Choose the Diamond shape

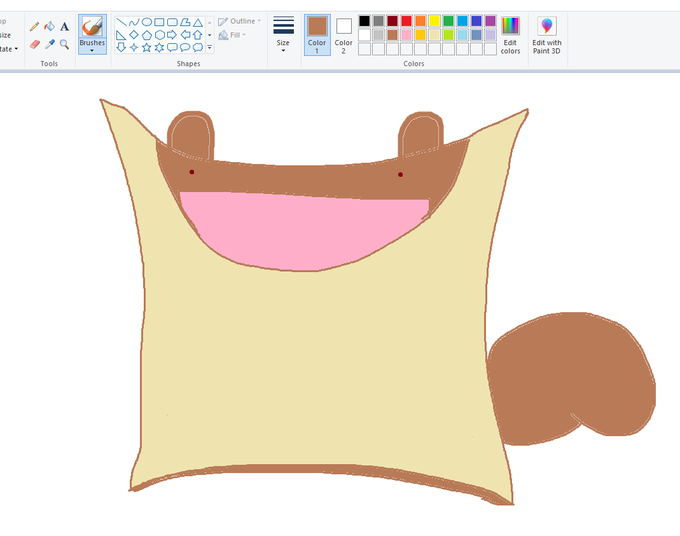point(134,35)
